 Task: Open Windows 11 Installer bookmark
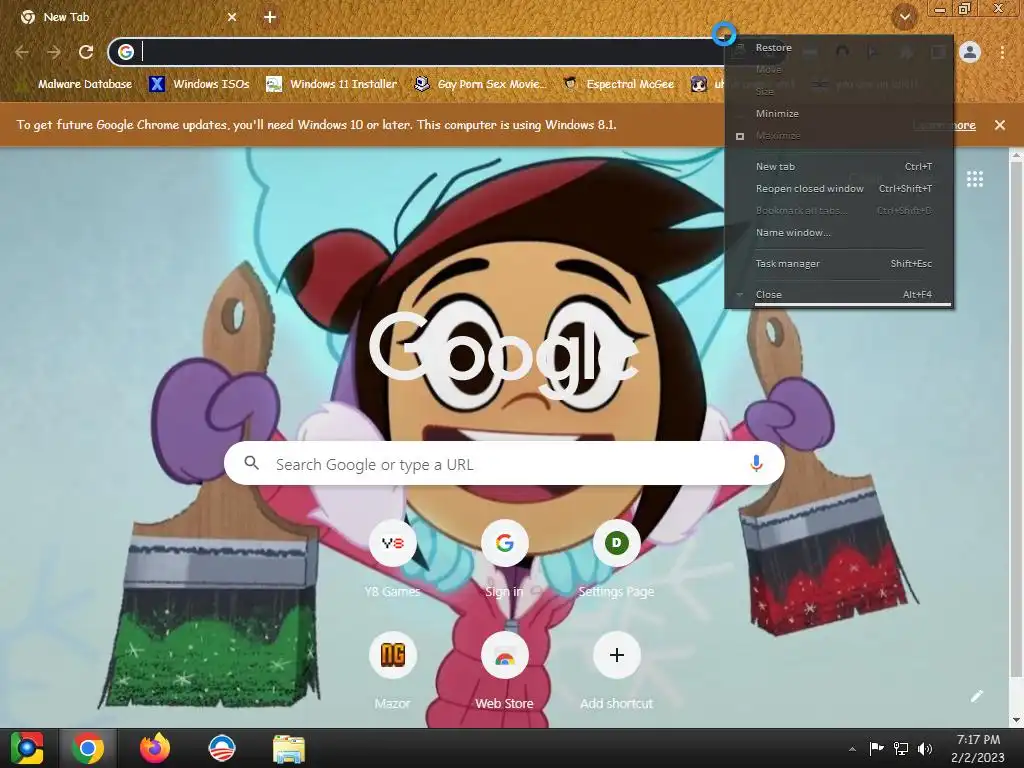coord(332,84)
